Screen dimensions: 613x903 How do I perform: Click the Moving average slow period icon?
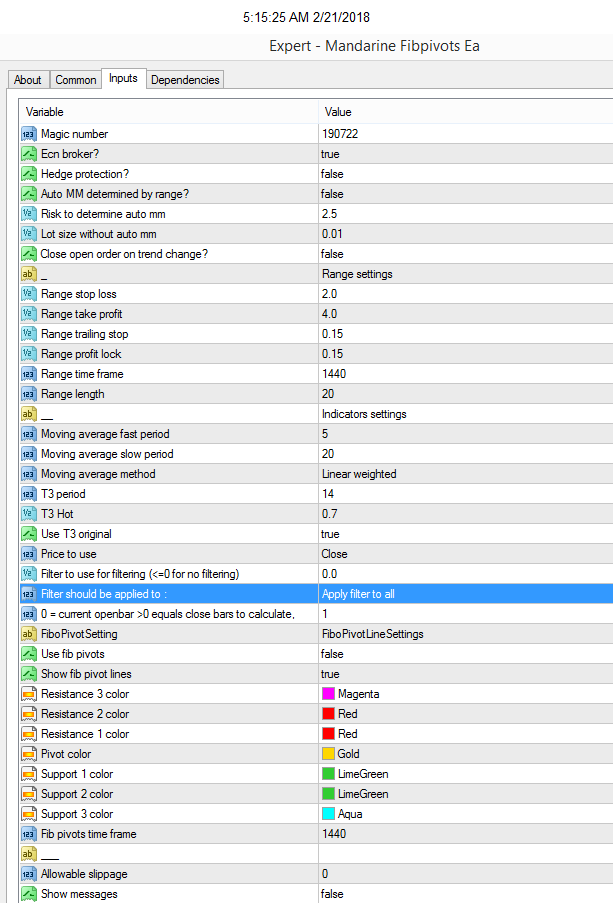point(29,454)
